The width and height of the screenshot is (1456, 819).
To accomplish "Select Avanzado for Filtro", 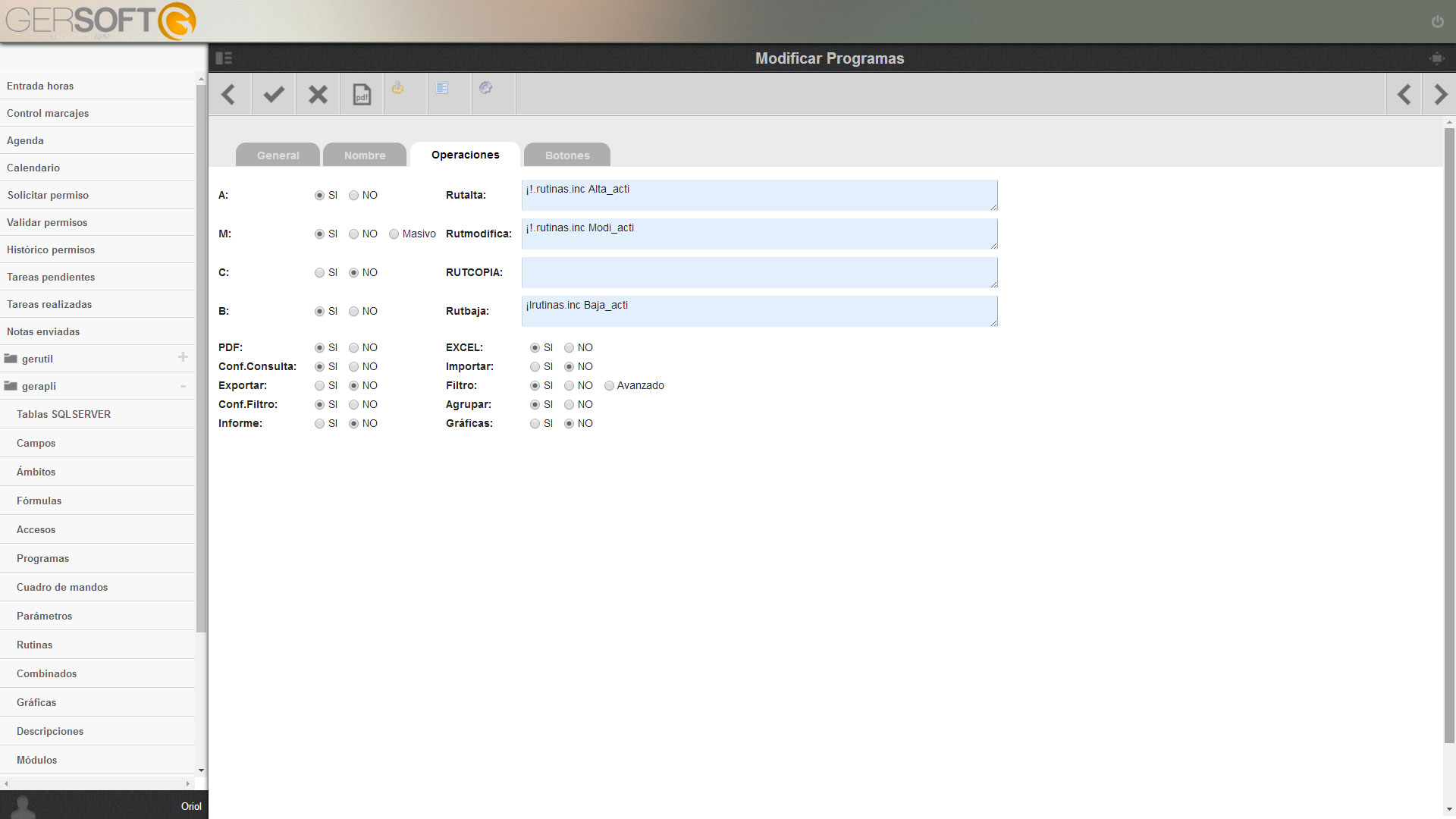I will tap(609, 386).
